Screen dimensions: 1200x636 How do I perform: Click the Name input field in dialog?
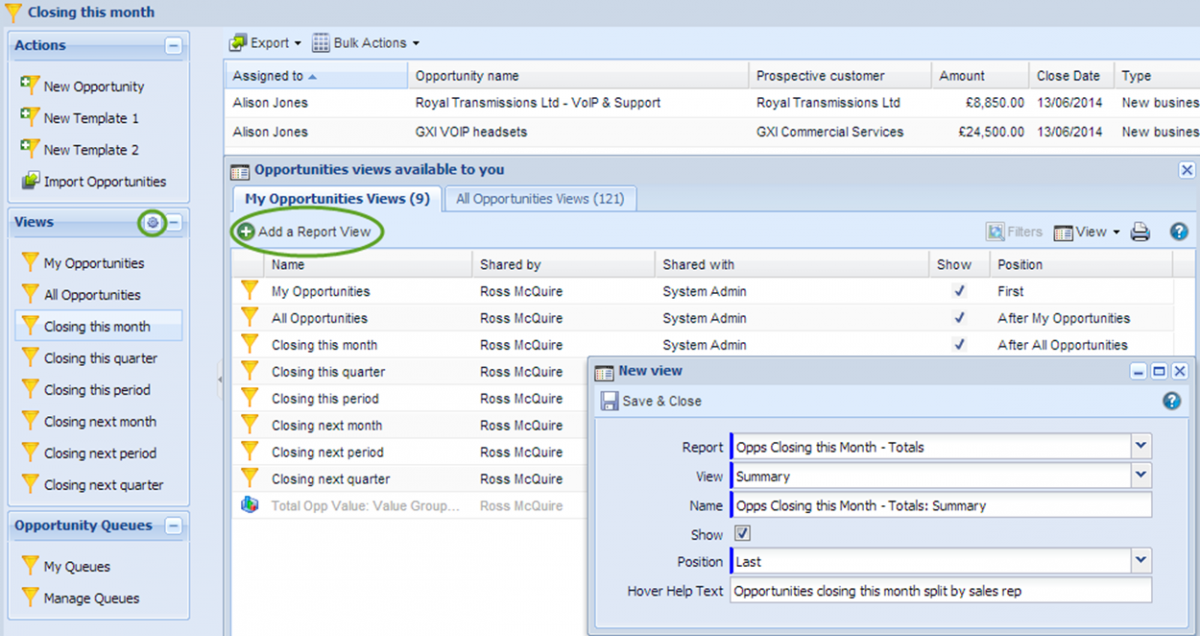click(941, 505)
